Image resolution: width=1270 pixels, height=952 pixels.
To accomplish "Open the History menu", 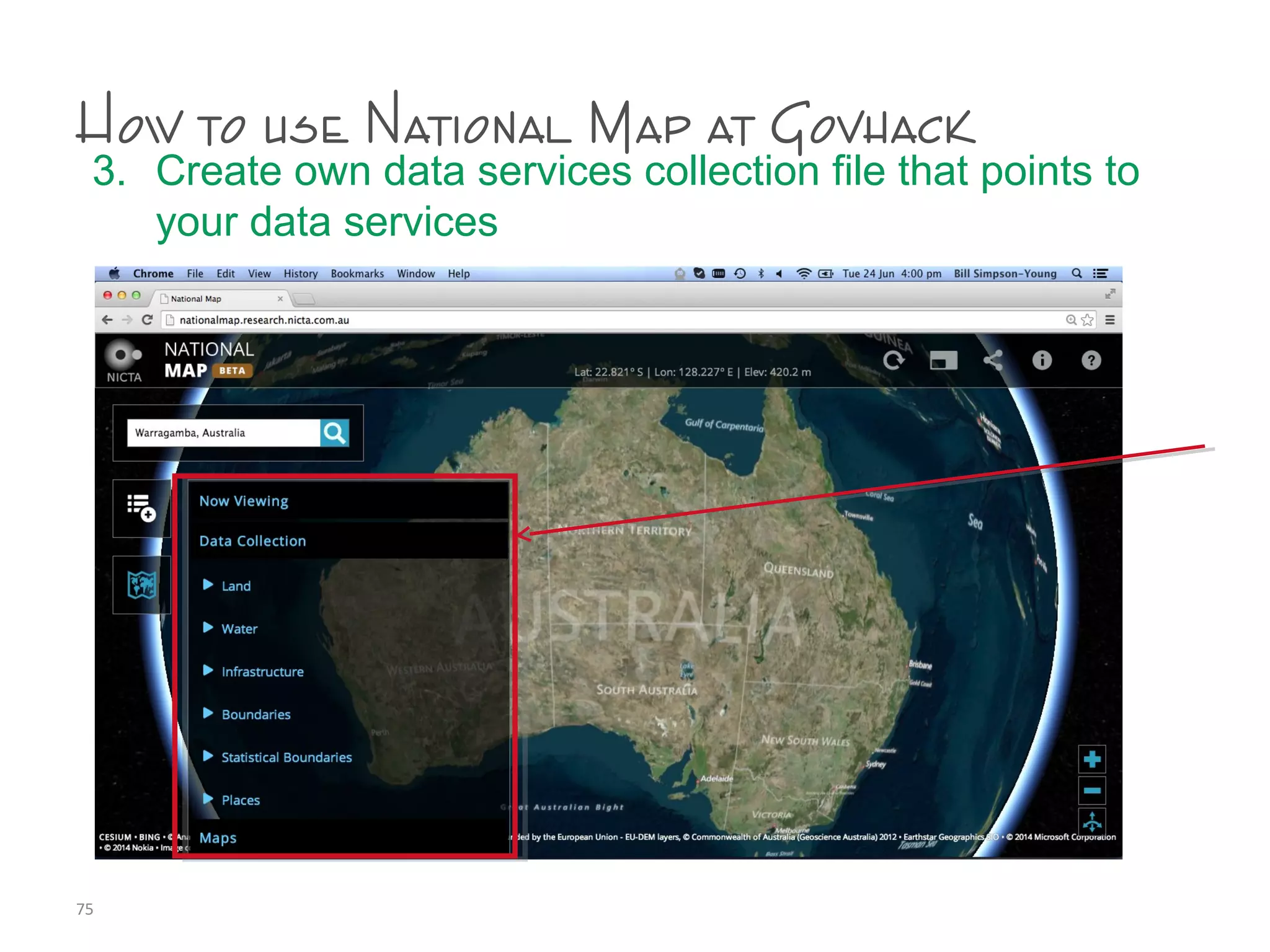I will (x=300, y=274).
